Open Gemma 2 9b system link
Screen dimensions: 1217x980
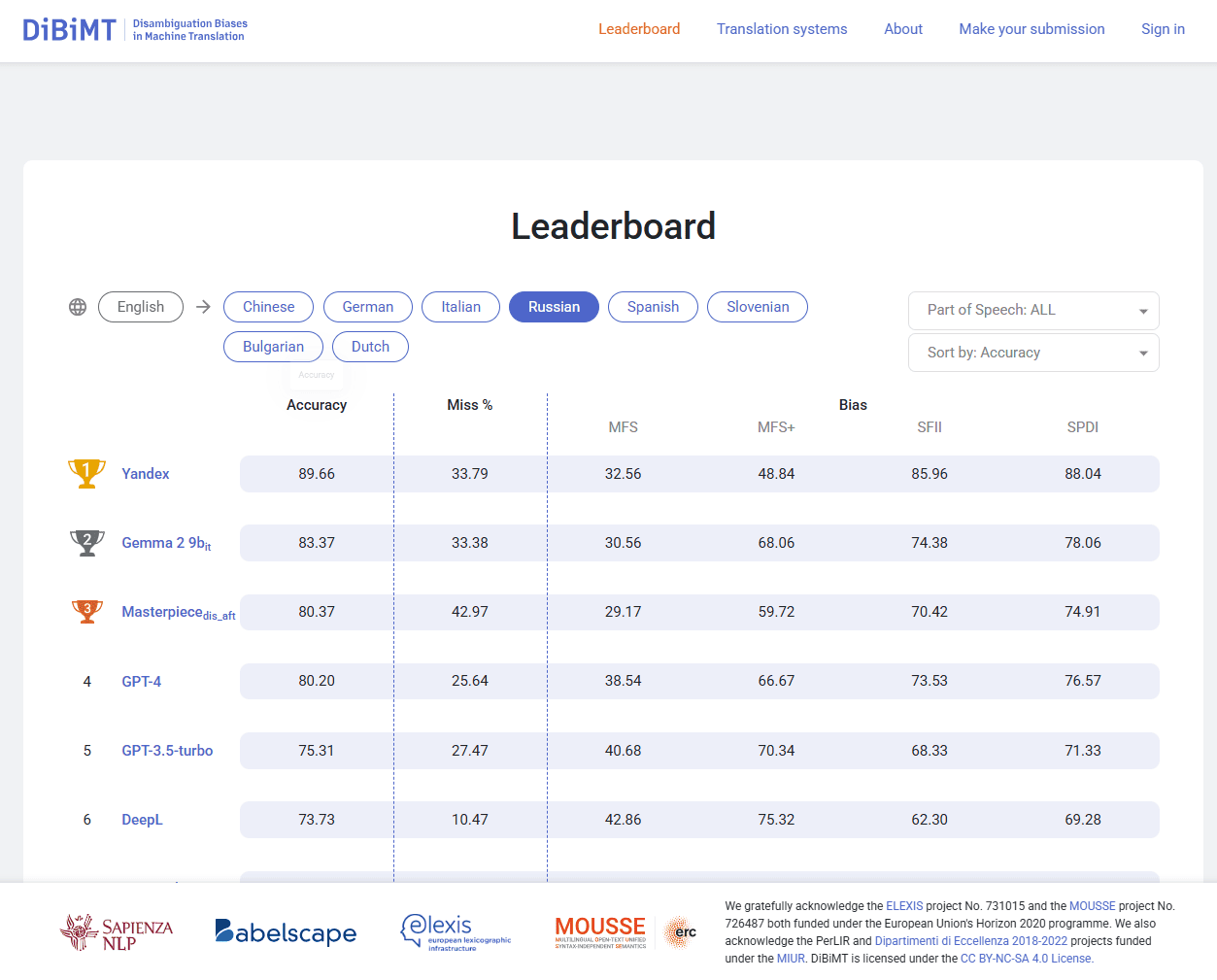click(166, 543)
